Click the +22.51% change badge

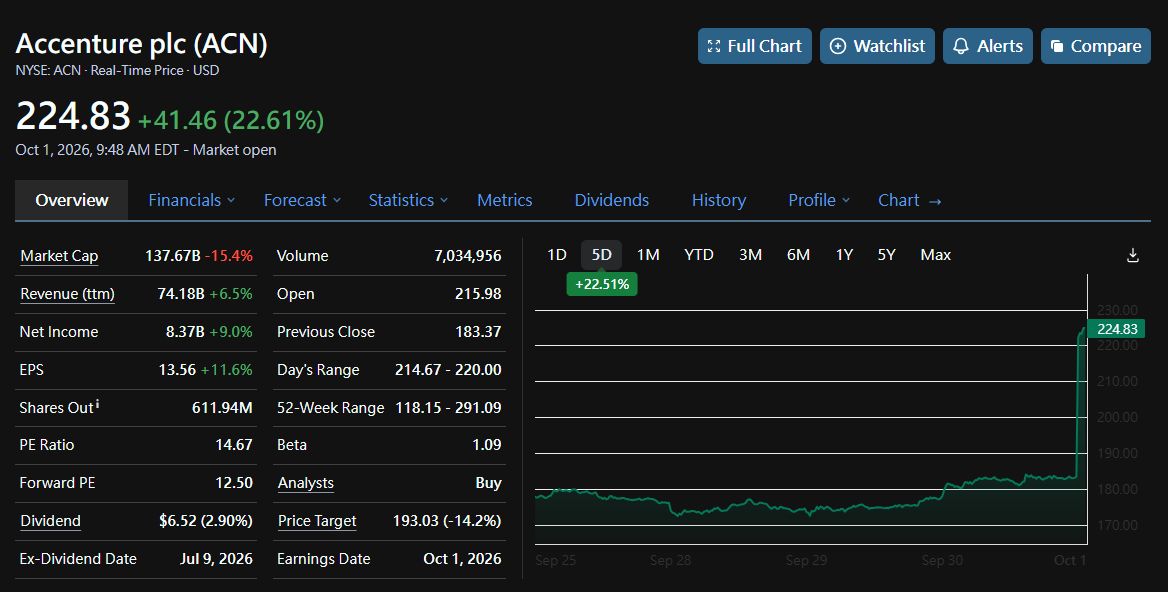pyautogui.click(x=602, y=284)
